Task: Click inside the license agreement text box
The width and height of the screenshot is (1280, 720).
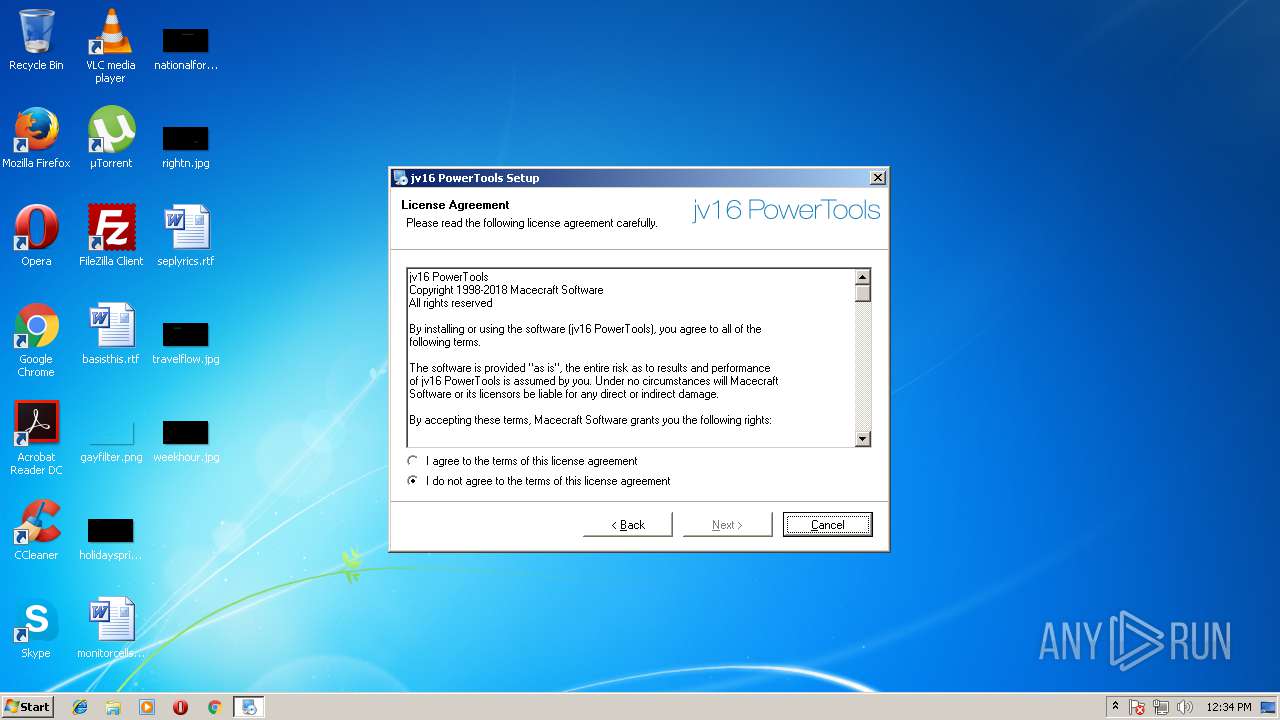Action: (631, 357)
